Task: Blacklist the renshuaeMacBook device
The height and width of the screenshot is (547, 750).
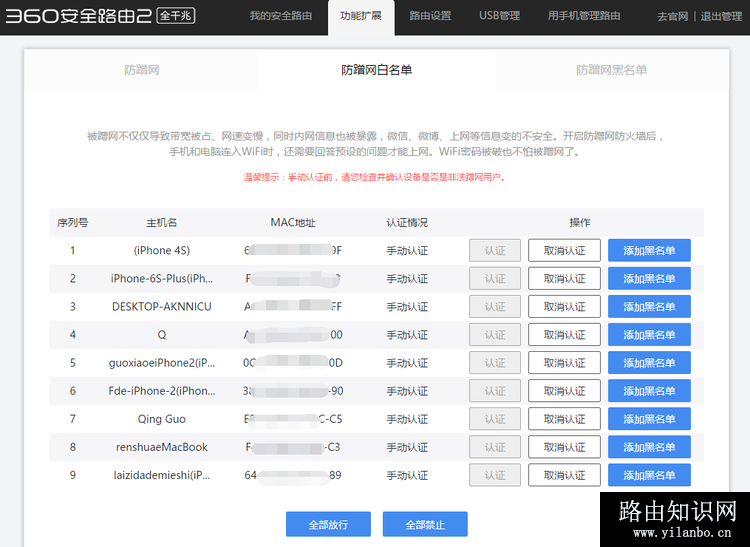Action: (649, 447)
